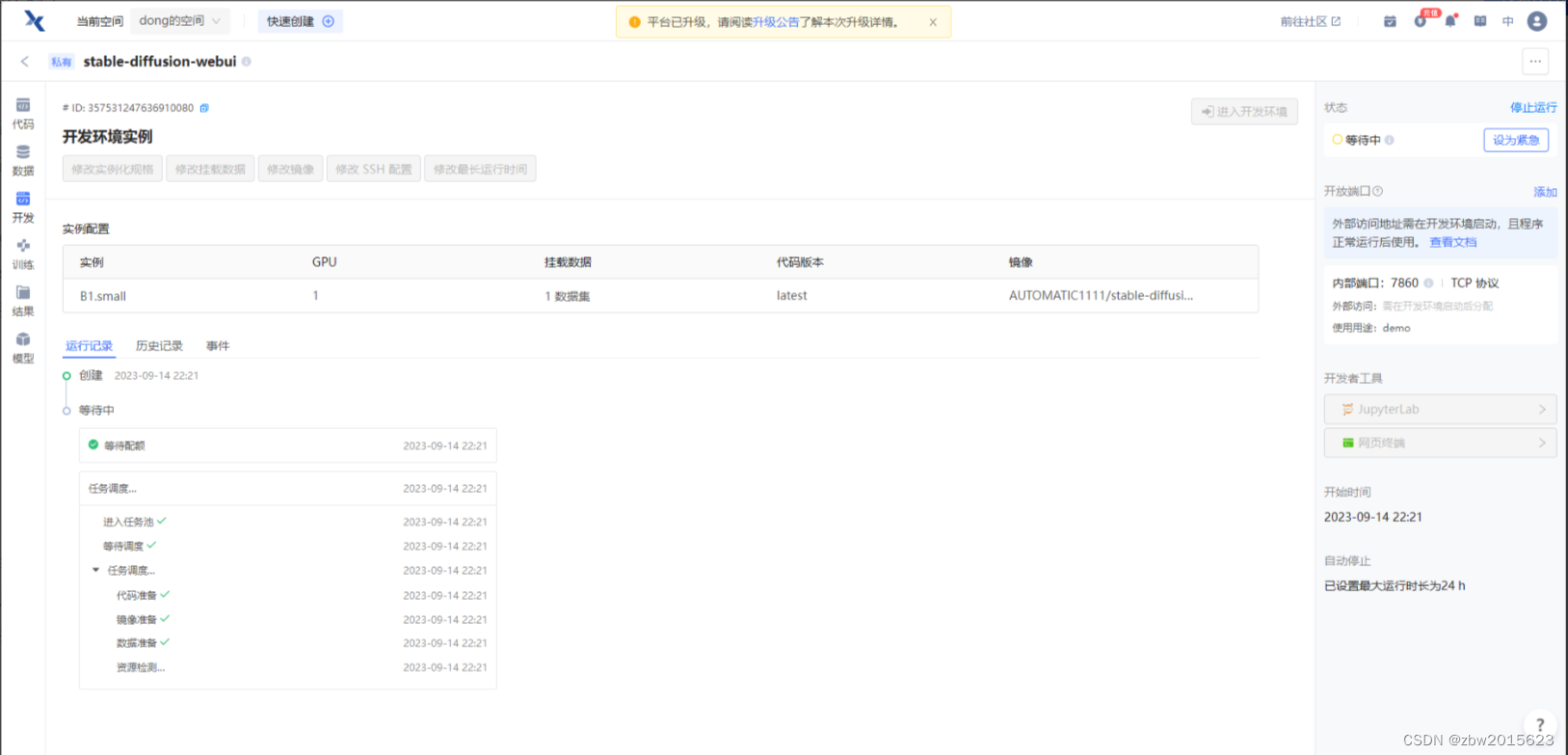
Task: Dismiss the upgrade notice banner
Action: coord(933,22)
